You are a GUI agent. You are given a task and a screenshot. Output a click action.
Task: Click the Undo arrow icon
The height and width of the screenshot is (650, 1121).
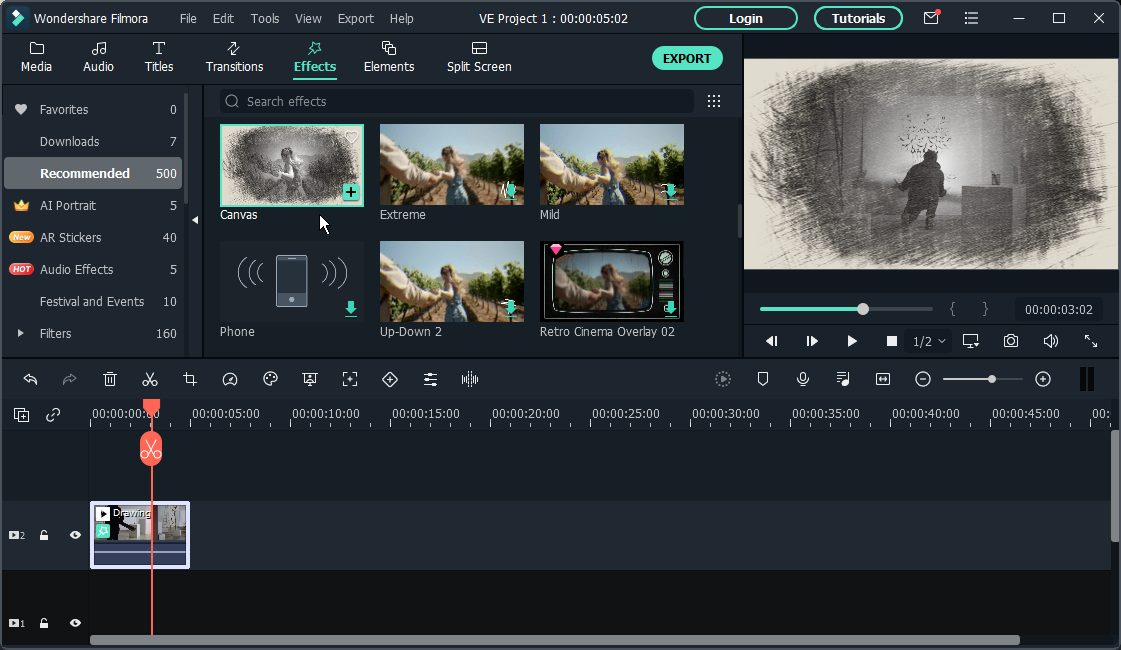(30, 379)
